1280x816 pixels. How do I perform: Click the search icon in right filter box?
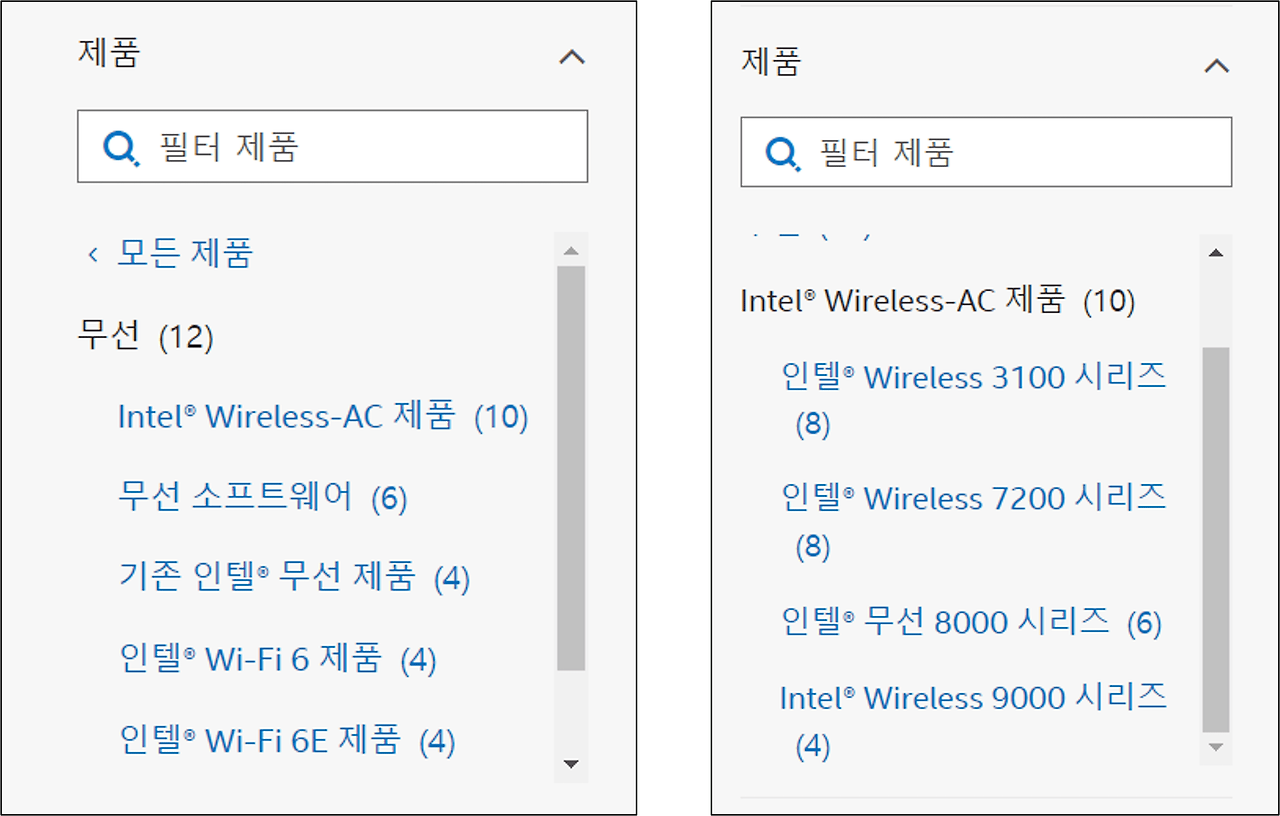[x=783, y=153]
